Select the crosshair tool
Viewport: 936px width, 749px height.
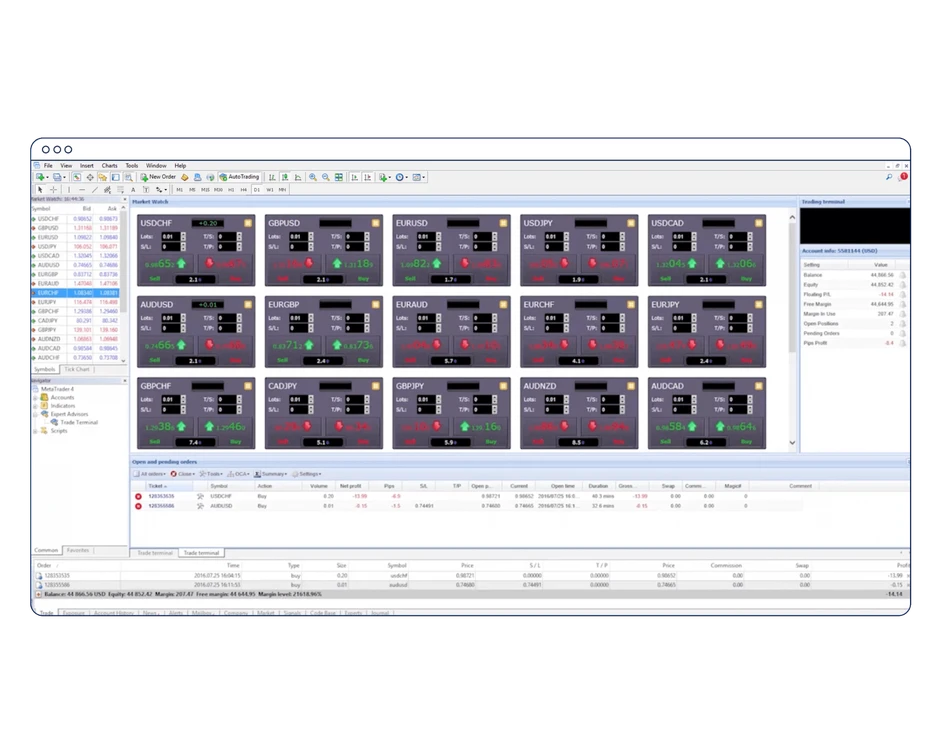(x=54, y=190)
